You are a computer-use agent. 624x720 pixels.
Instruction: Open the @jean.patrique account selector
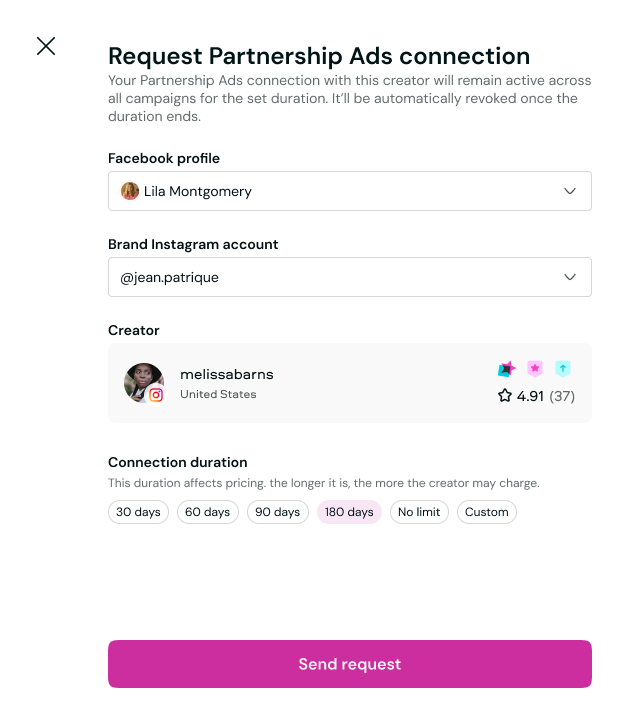[340, 277]
